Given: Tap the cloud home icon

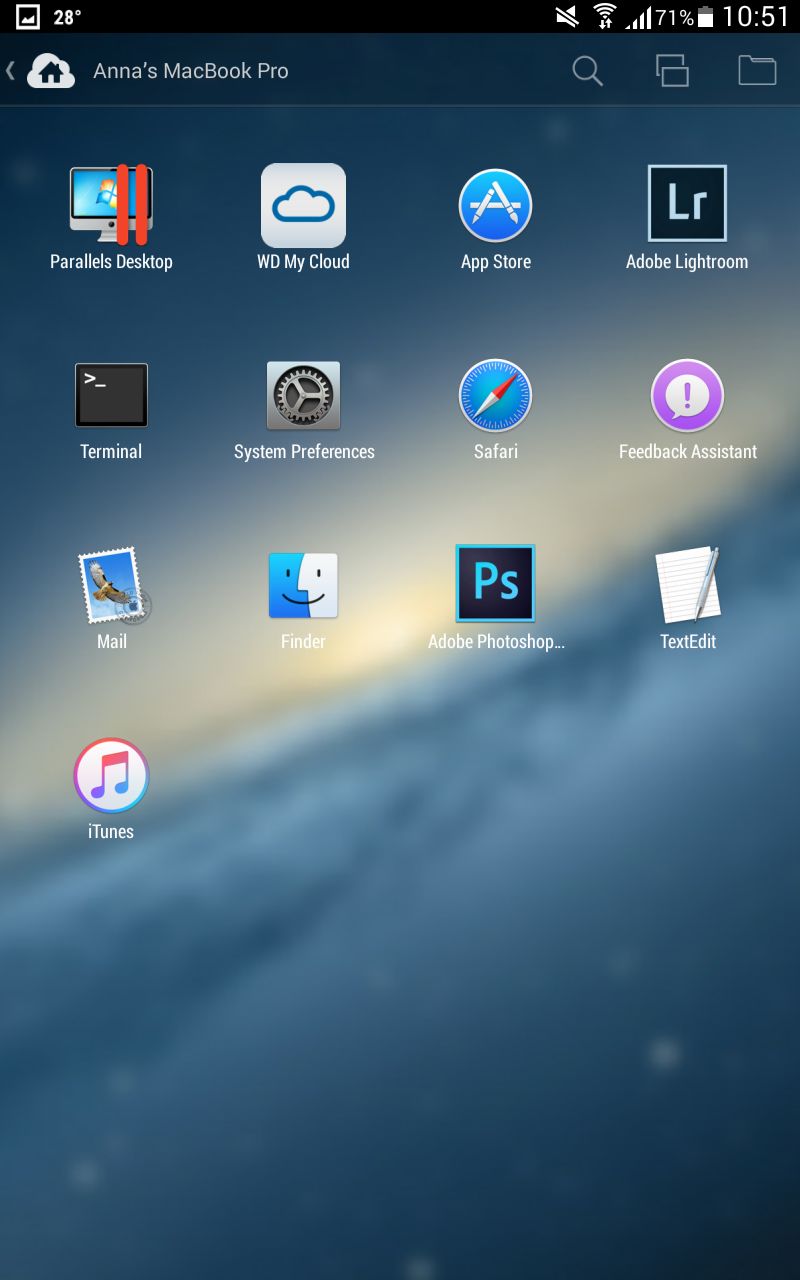Looking at the screenshot, I should coord(51,70).
